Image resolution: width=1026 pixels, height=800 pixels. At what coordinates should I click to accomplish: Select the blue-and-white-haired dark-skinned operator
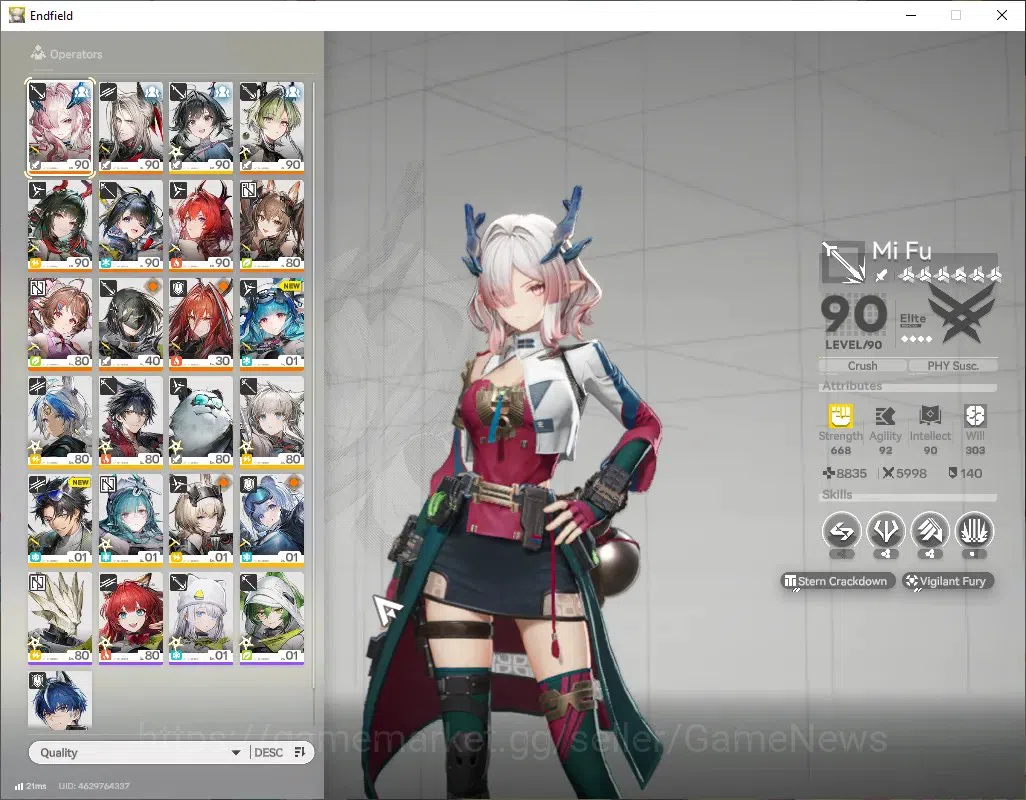point(60,421)
